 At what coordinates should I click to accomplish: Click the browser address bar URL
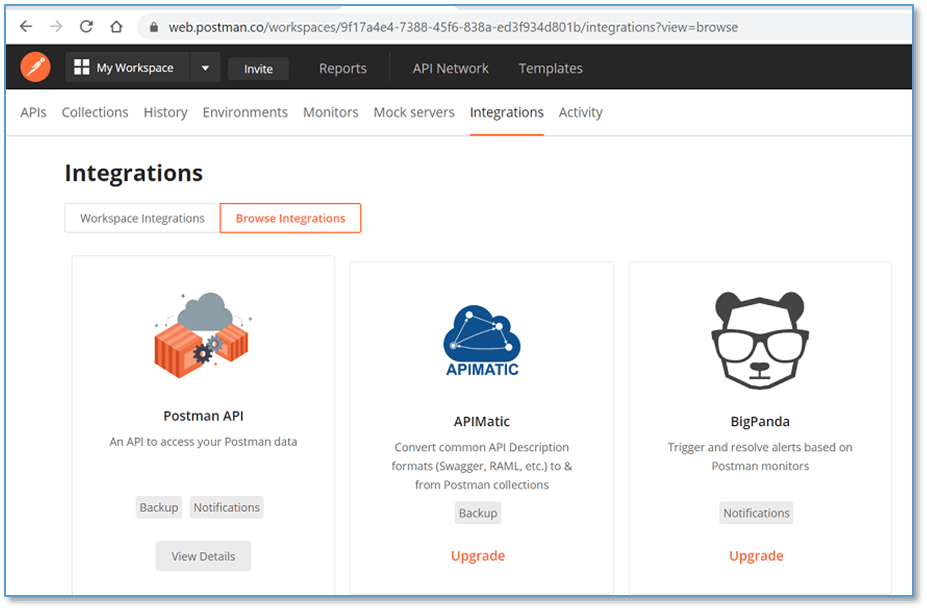pos(453,27)
